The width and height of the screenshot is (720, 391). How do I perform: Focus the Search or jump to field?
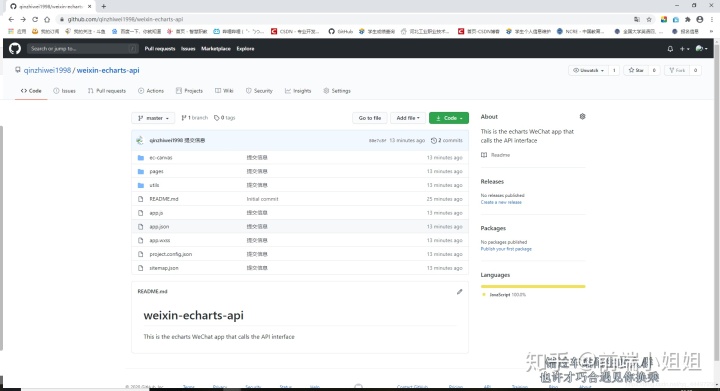pos(83,49)
